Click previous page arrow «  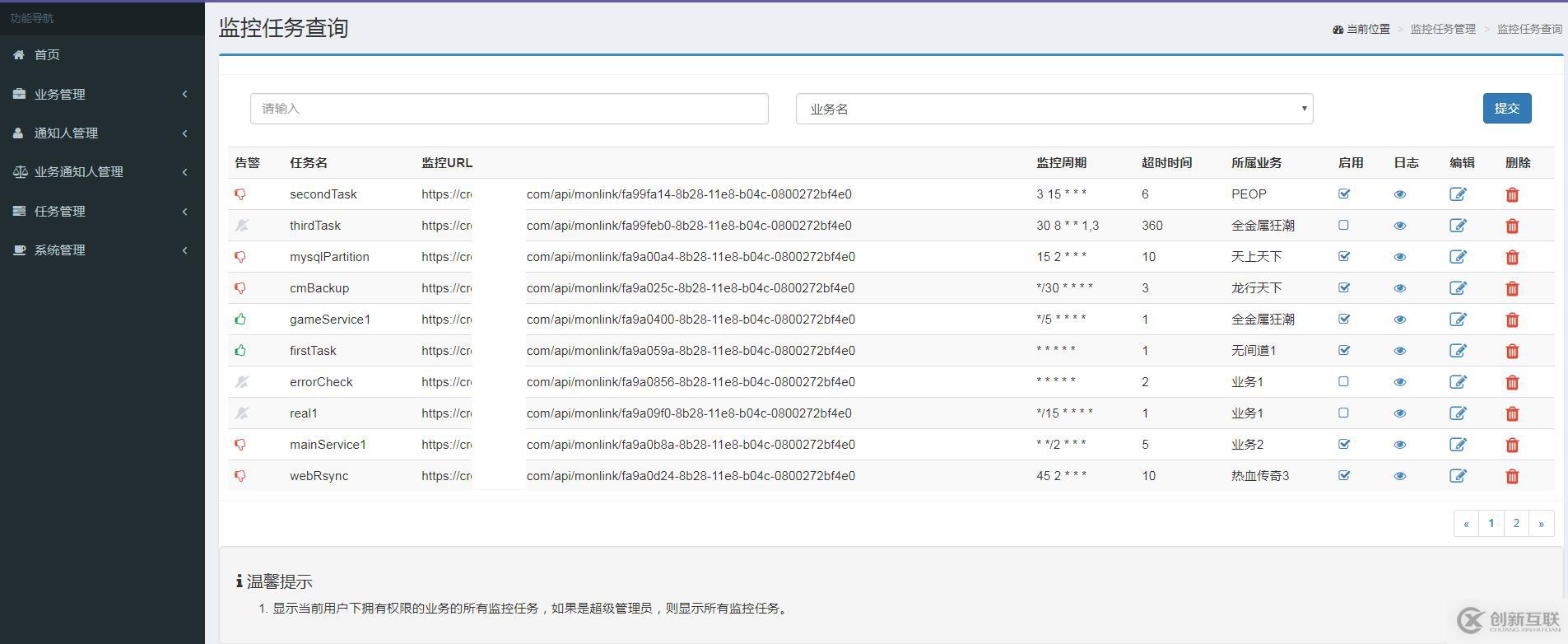(x=1466, y=523)
